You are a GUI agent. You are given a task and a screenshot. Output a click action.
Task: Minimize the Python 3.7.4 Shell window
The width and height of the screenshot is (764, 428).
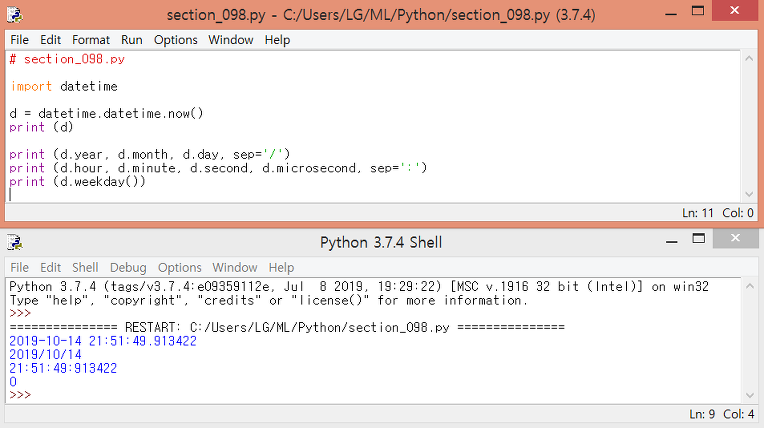[x=672, y=241]
